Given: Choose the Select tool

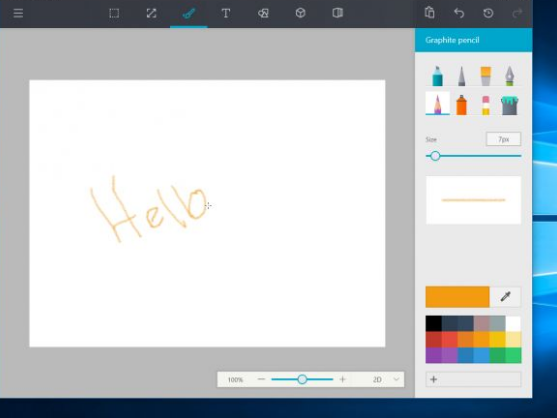Looking at the screenshot, I should (x=114, y=13).
